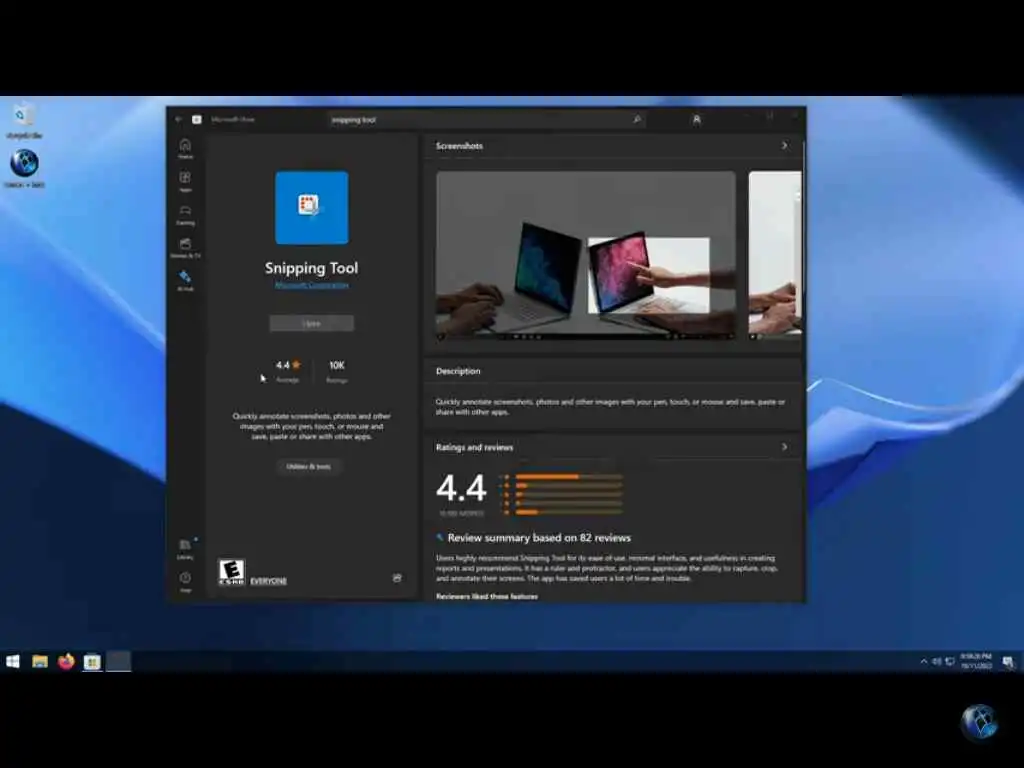
Task: Click the Open button for Snipping Tool
Action: (312, 323)
